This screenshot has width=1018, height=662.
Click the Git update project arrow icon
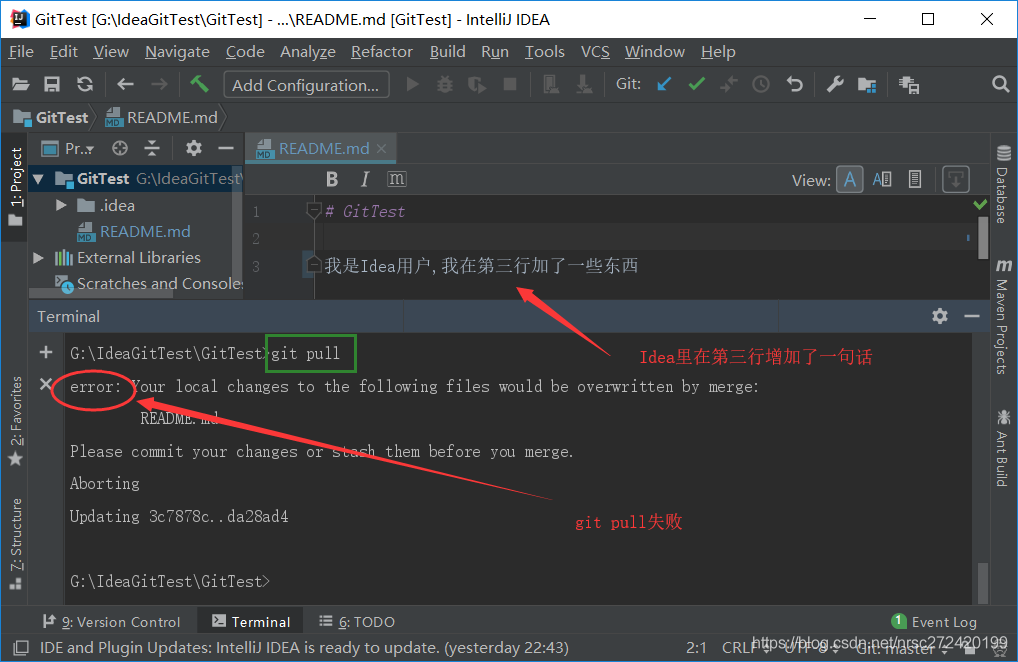click(664, 85)
